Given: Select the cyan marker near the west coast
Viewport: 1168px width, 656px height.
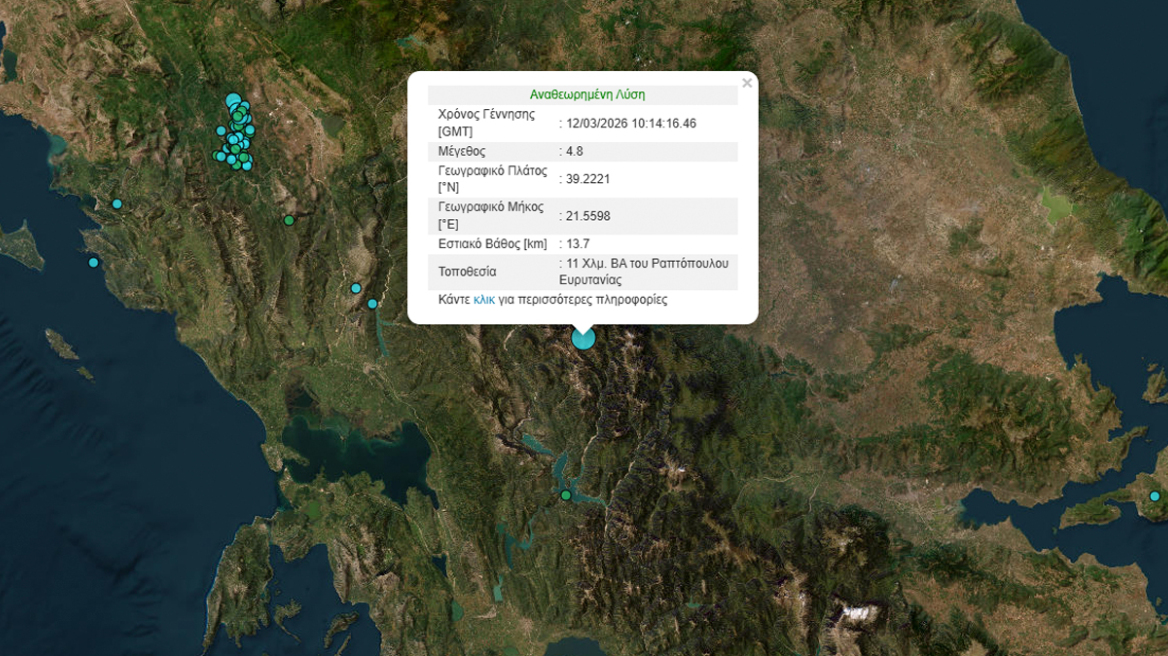Looking at the screenshot, I should tap(117, 204).
